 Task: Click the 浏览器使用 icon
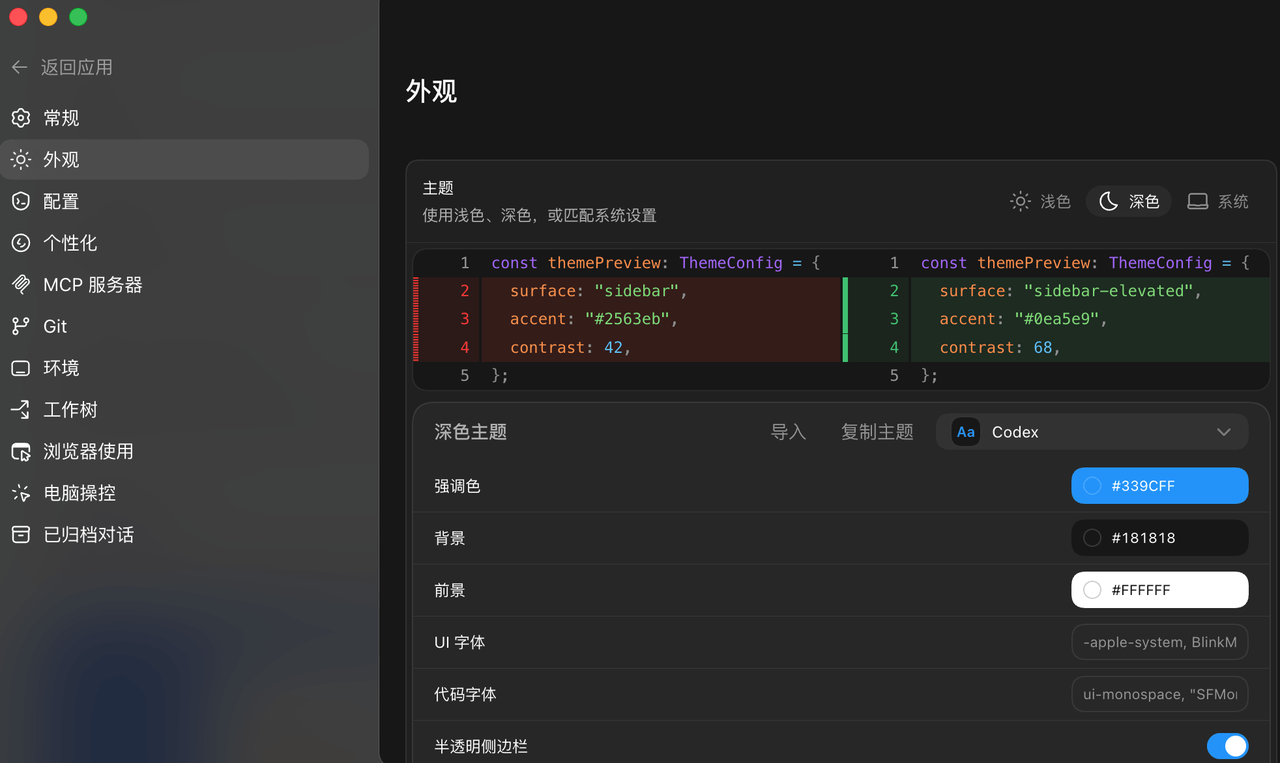tap(20, 452)
